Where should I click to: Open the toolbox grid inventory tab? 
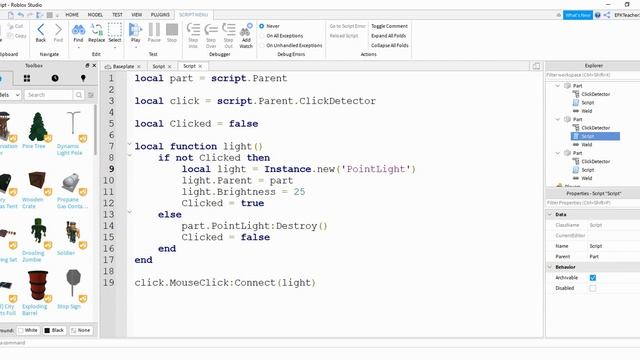tap(27, 78)
